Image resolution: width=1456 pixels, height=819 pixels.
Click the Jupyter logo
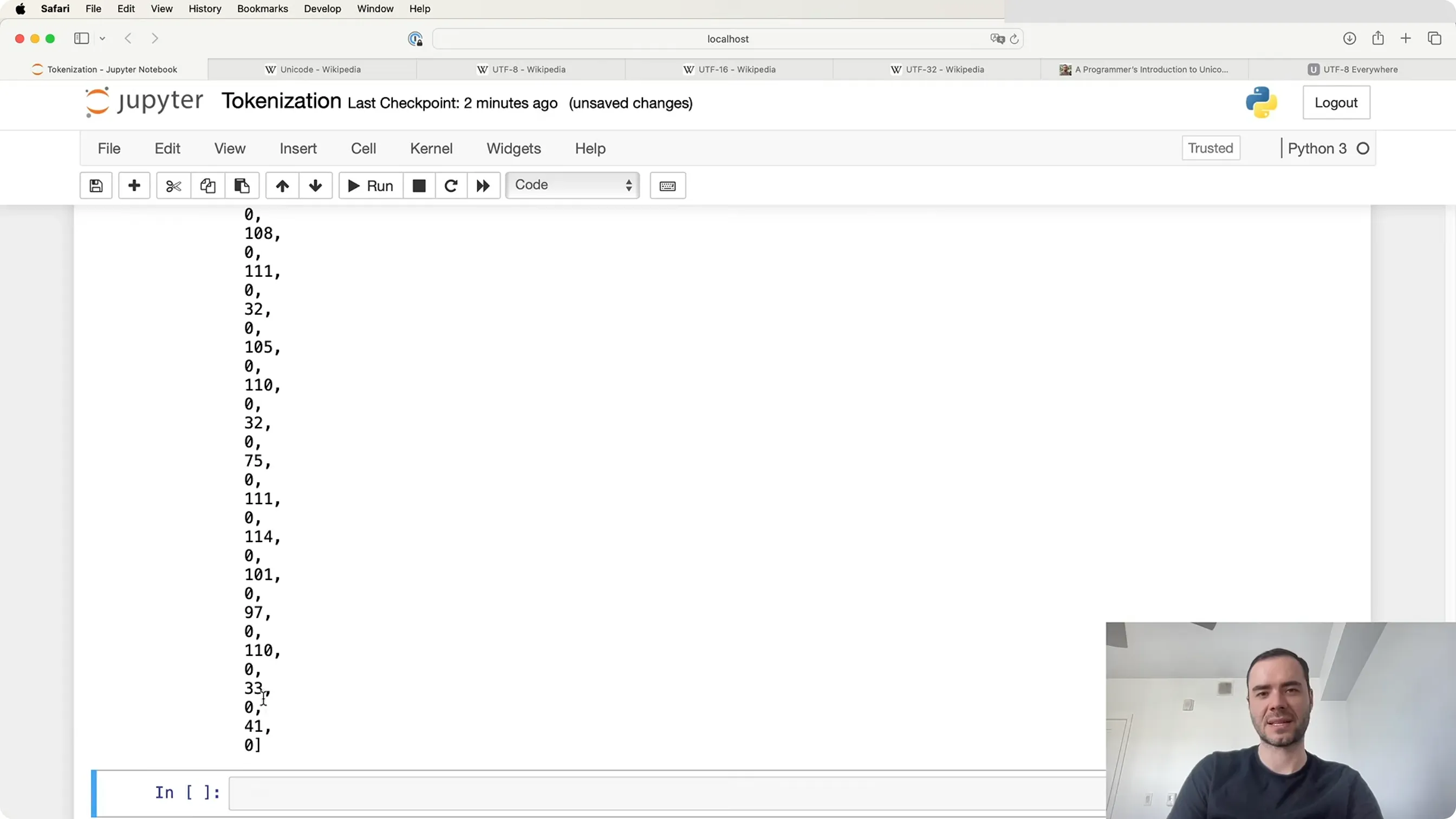144,102
